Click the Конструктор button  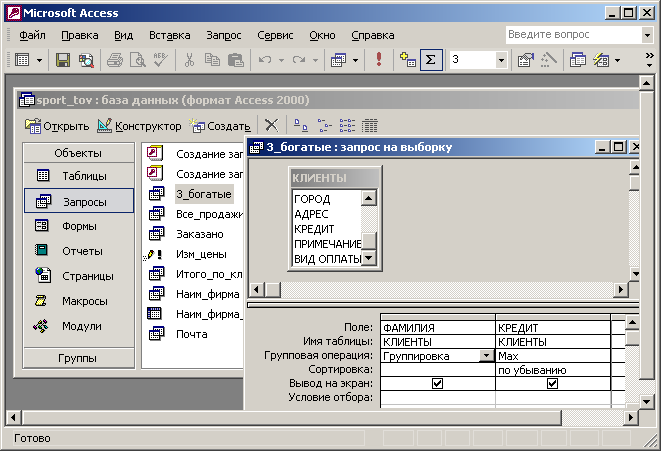click(x=139, y=126)
